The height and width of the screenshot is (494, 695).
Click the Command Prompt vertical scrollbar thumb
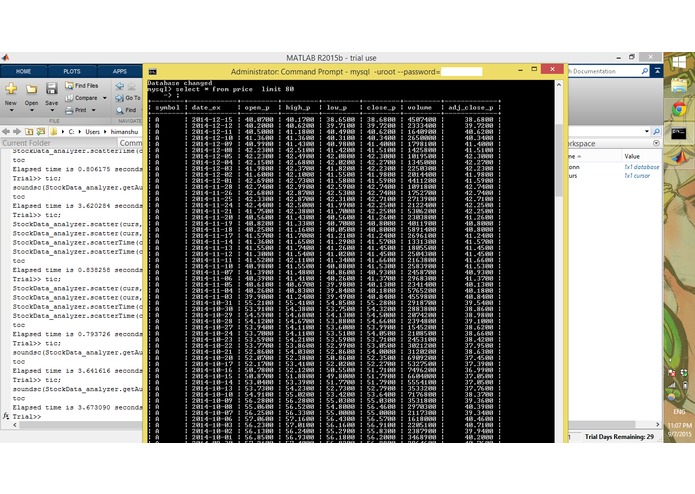click(559, 159)
